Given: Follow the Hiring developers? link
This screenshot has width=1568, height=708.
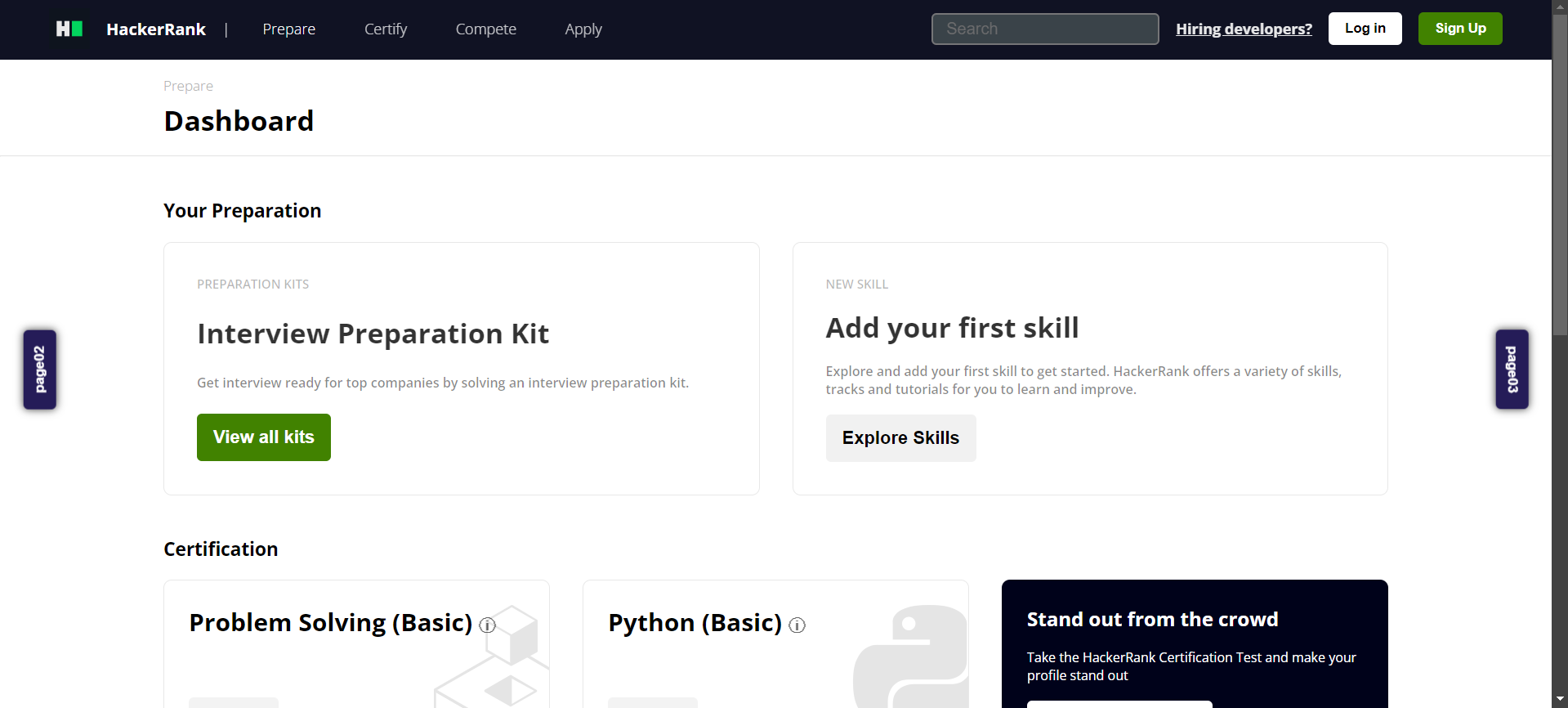Looking at the screenshot, I should pos(1244,29).
